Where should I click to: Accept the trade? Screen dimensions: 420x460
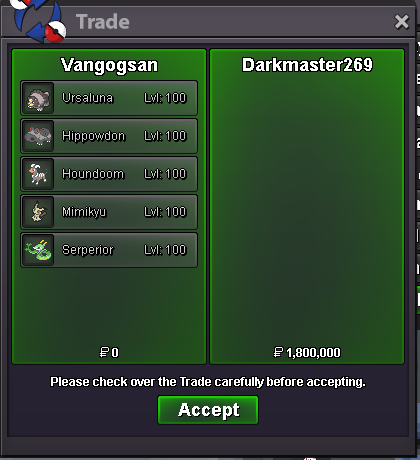tap(208, 410)
